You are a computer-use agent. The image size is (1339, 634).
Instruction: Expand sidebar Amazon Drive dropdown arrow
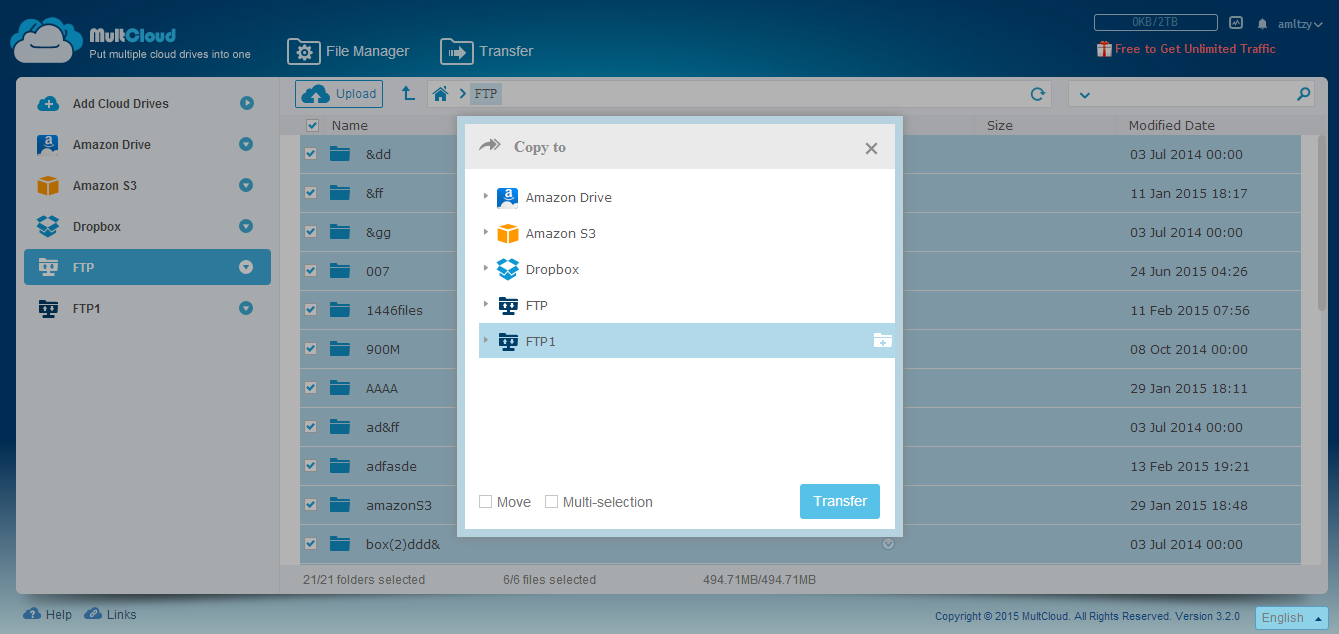coord(246,144)
